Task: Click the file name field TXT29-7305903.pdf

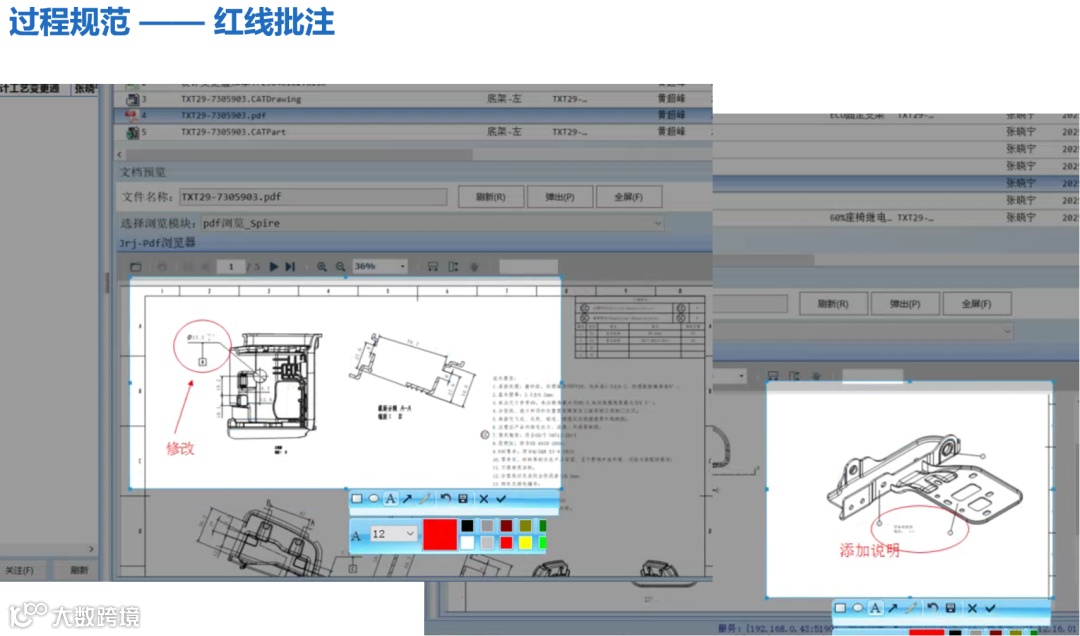Action: (313, 197)
